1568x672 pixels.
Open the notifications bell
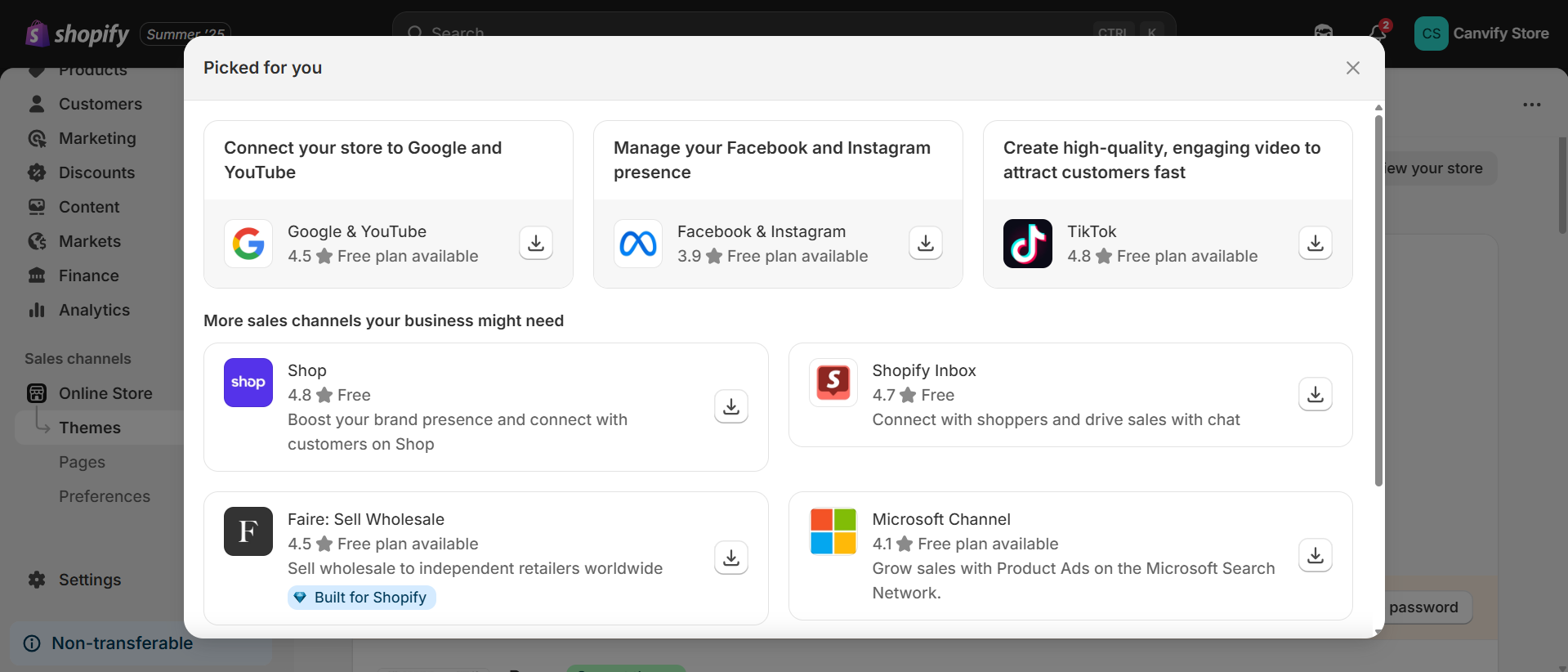1378,32
